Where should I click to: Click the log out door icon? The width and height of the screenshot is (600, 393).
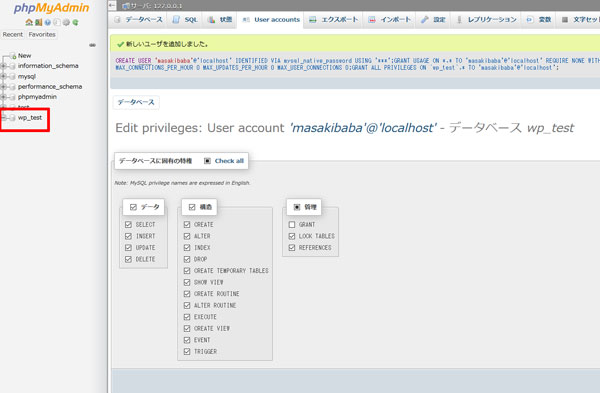38,22
